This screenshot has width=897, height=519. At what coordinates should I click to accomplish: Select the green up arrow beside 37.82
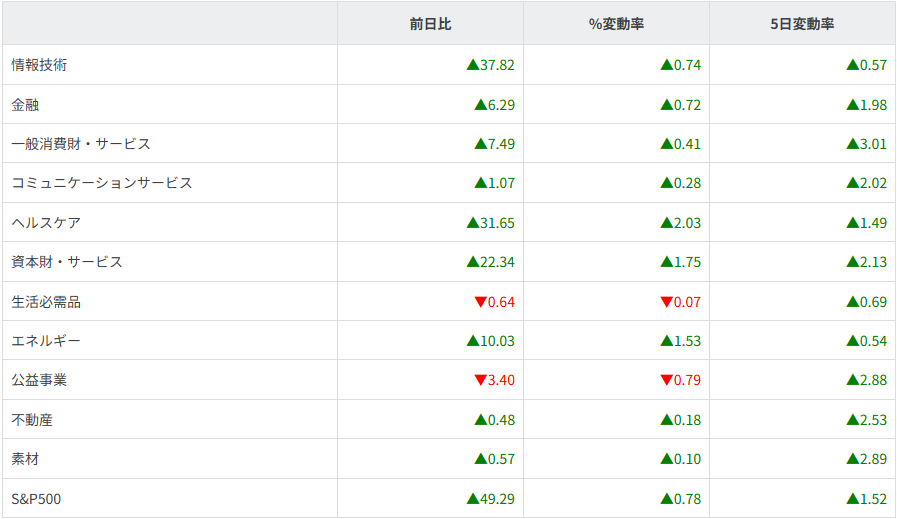click(x=473, y=65)
